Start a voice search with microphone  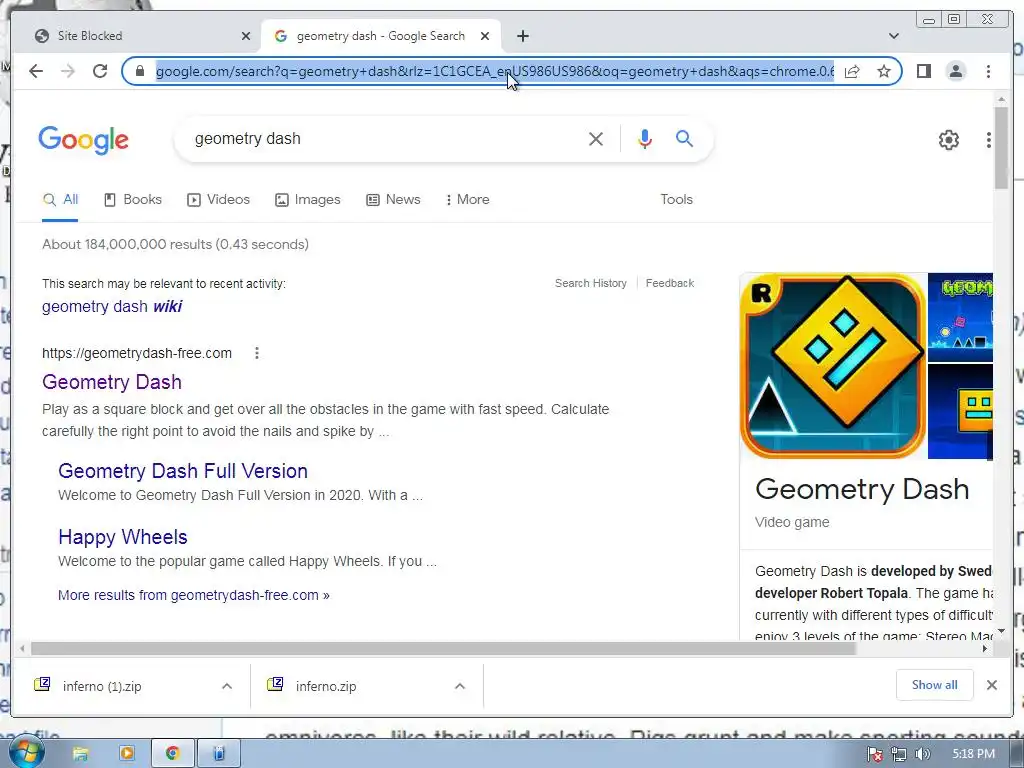tap(645, 138)
